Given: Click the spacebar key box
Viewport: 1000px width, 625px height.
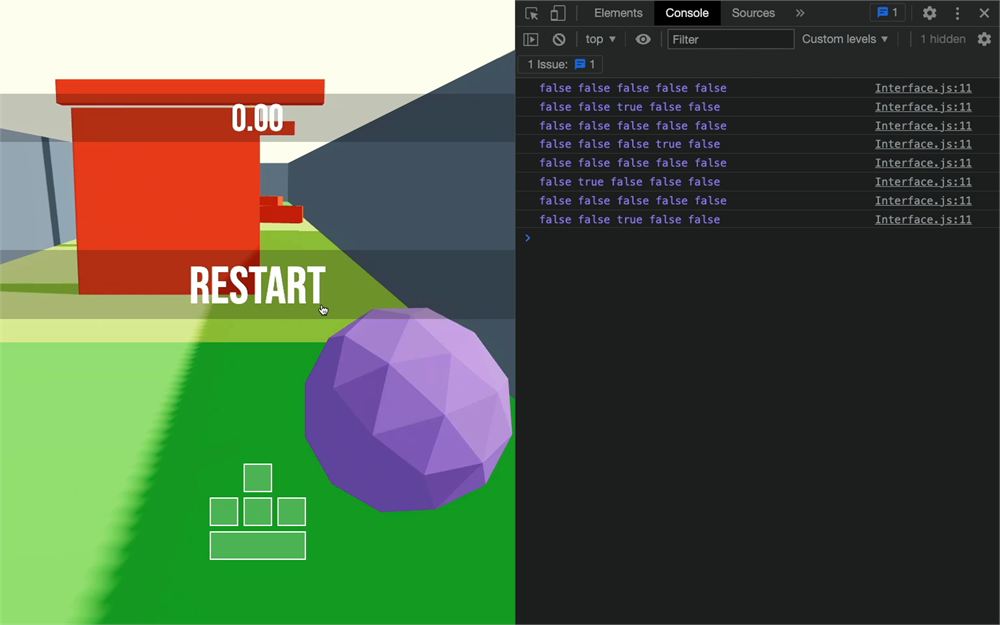Looking at the screenshot, I should [x=258, y=545].
